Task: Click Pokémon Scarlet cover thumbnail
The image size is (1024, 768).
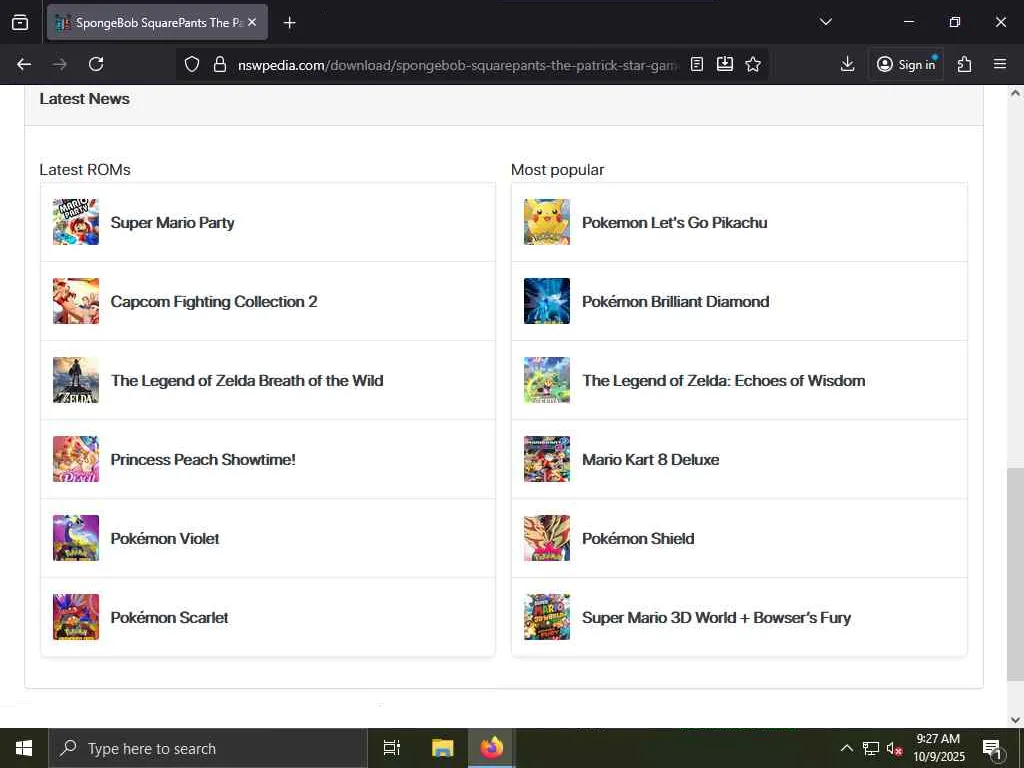Action: tap(76, 617)
